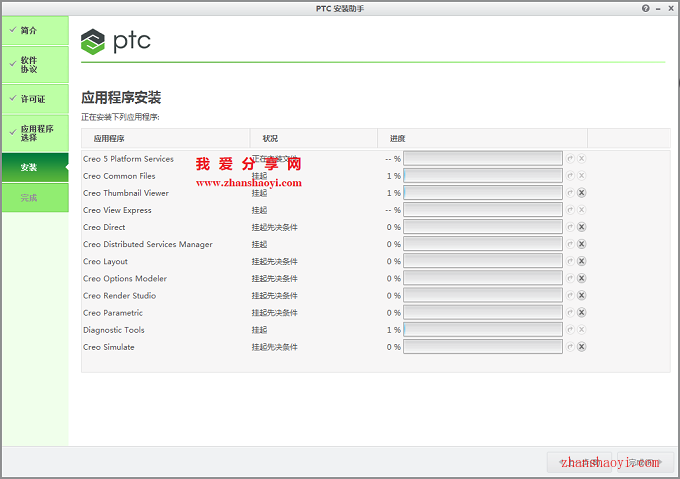Click the PTC logo
Image resolution: width=680 pixels, height=479 pixels.
116,42
